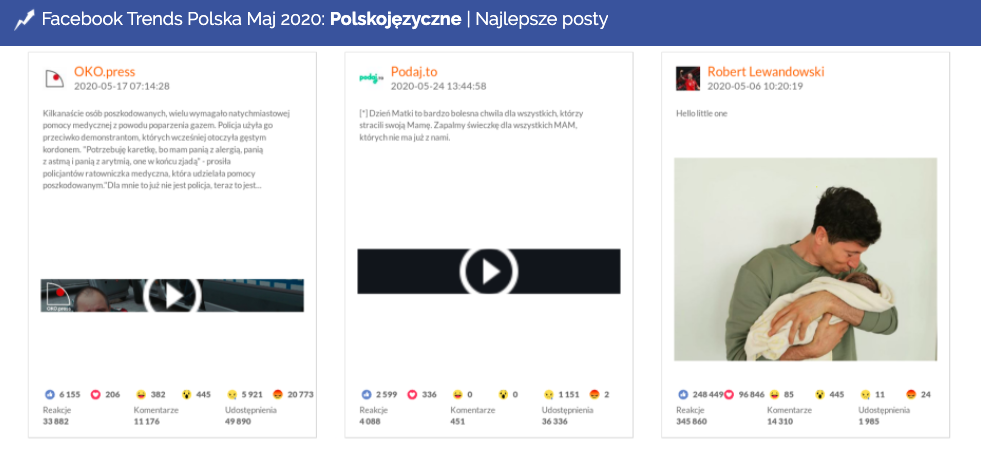Click the angry reaction icon on OKO.press post
Viewport: 981px width, 458px height.
277,394
